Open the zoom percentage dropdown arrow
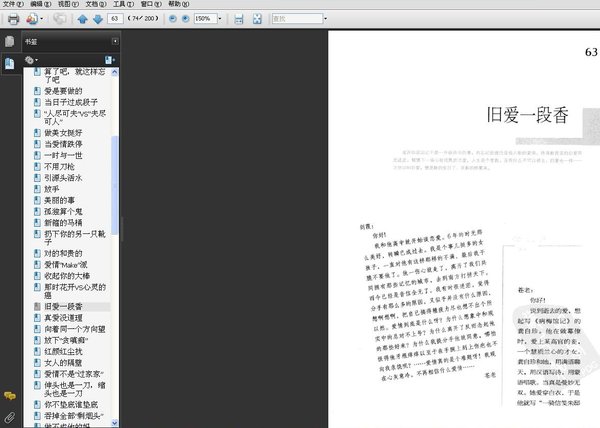This screenshot has width=600, height=428. [x=220, y=18]
